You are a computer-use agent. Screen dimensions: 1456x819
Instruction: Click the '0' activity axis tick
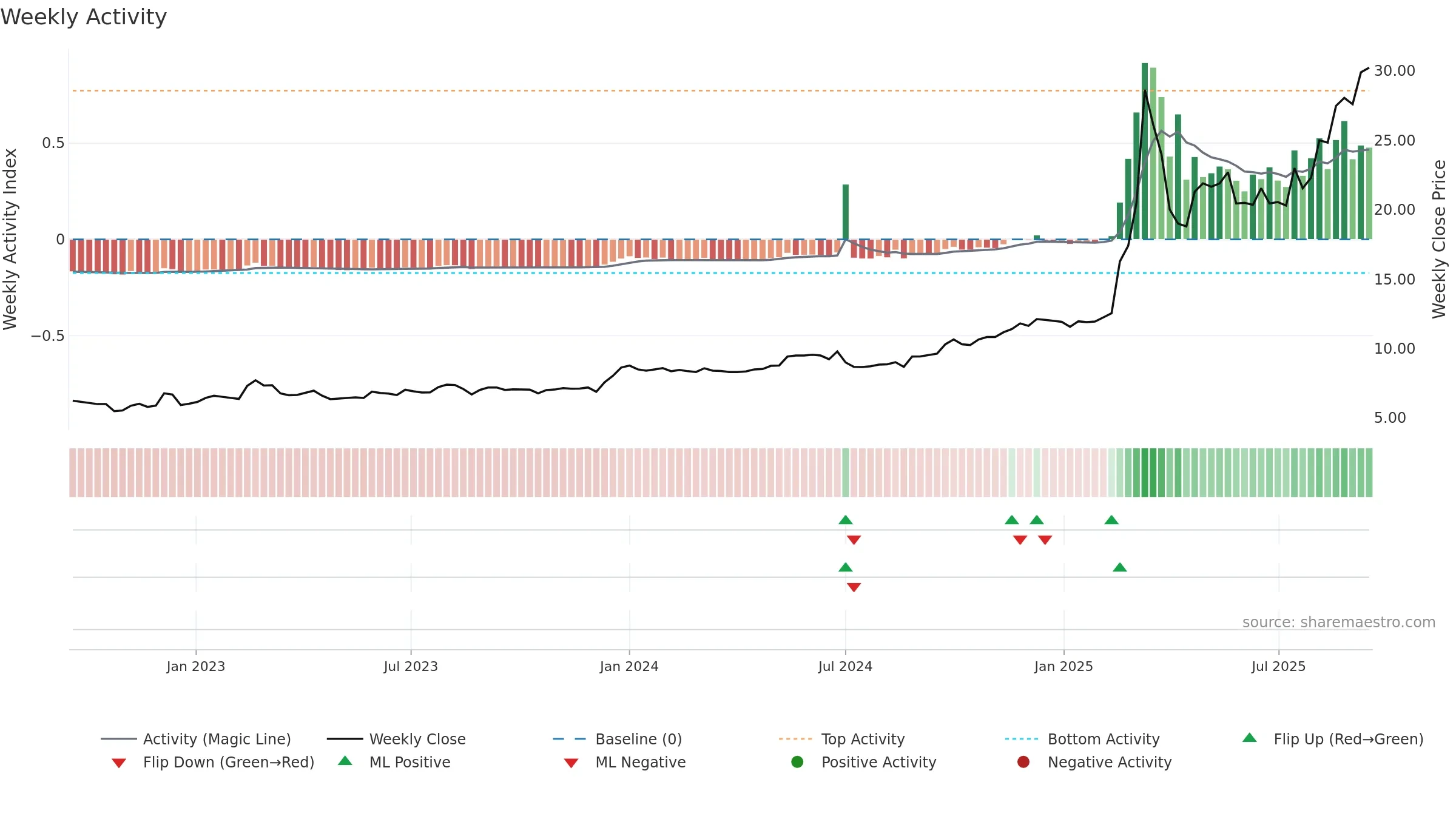[60, 239]
